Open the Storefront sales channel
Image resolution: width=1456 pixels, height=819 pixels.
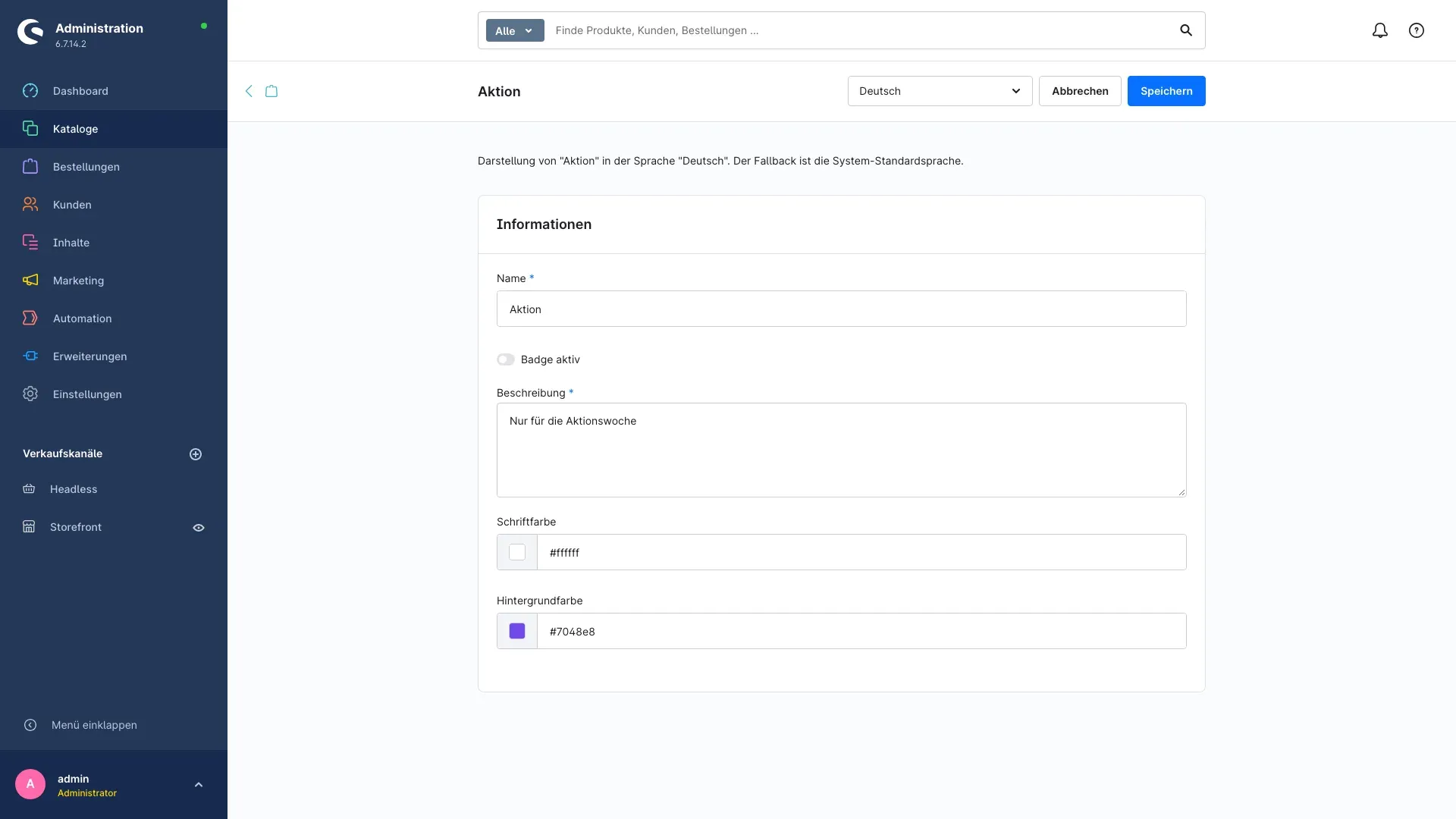(x=76, y=527)
